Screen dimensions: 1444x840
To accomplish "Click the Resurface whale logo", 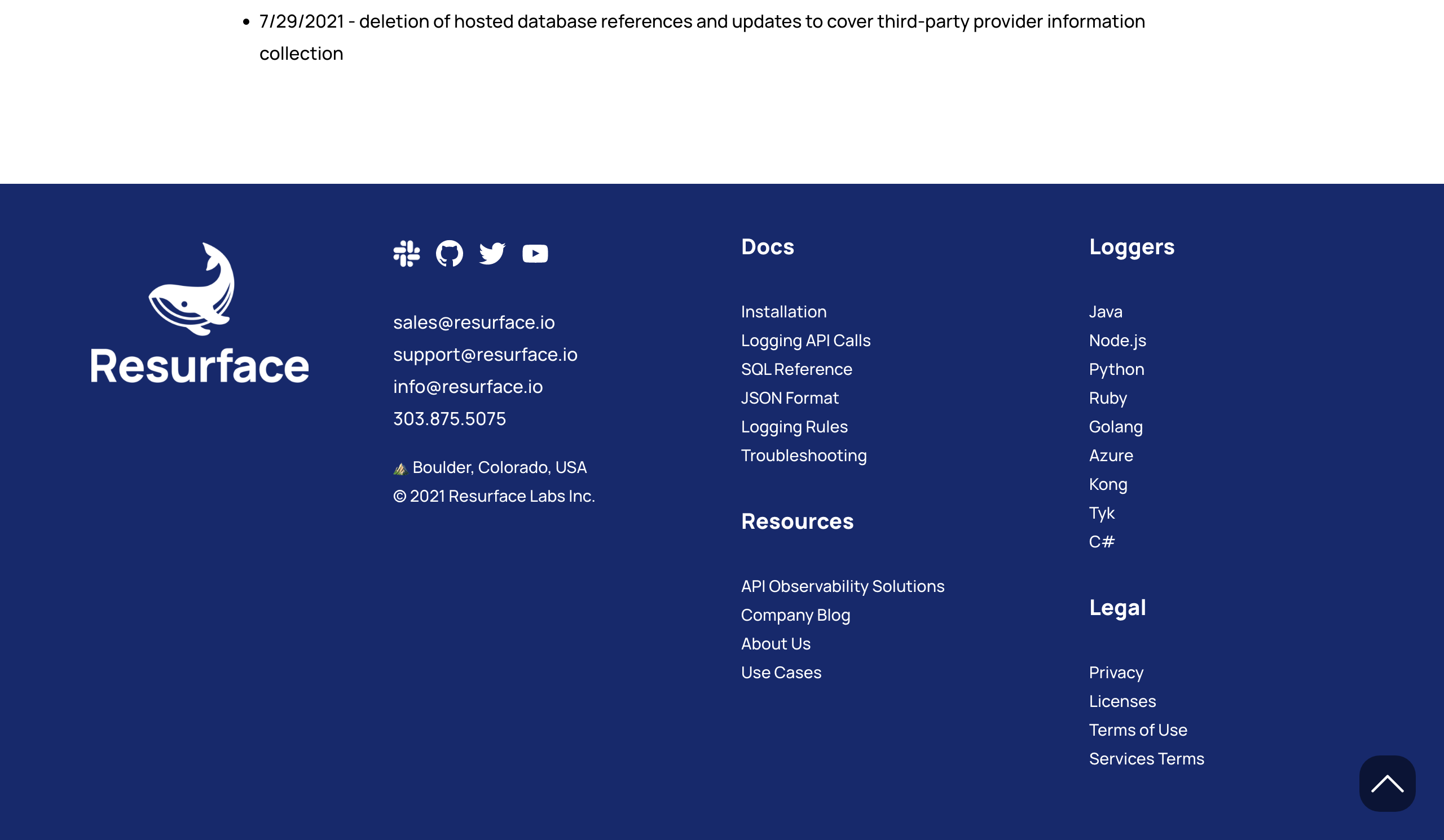I will tap(200, 313).
